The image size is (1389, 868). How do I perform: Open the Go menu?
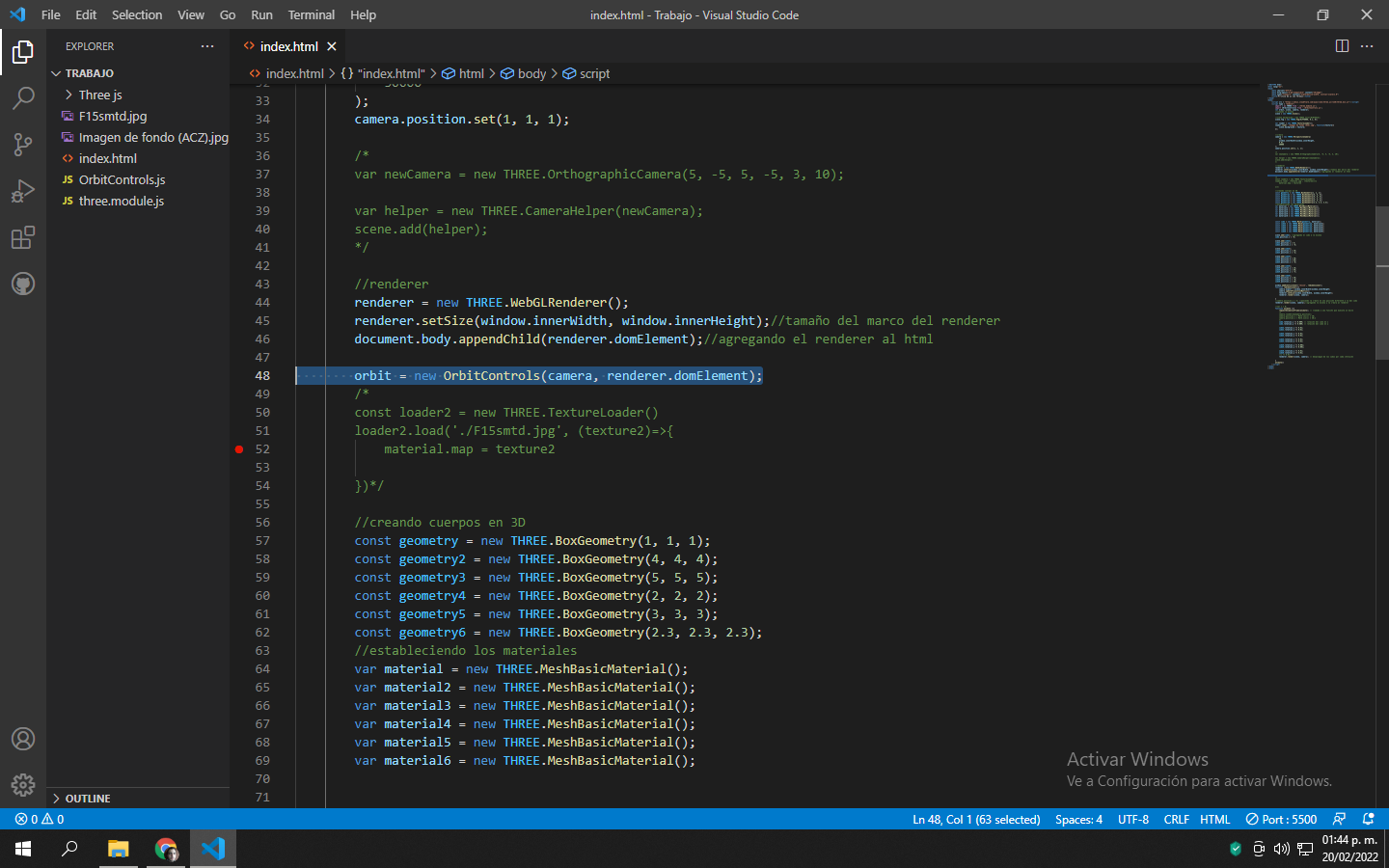point(228,14)
